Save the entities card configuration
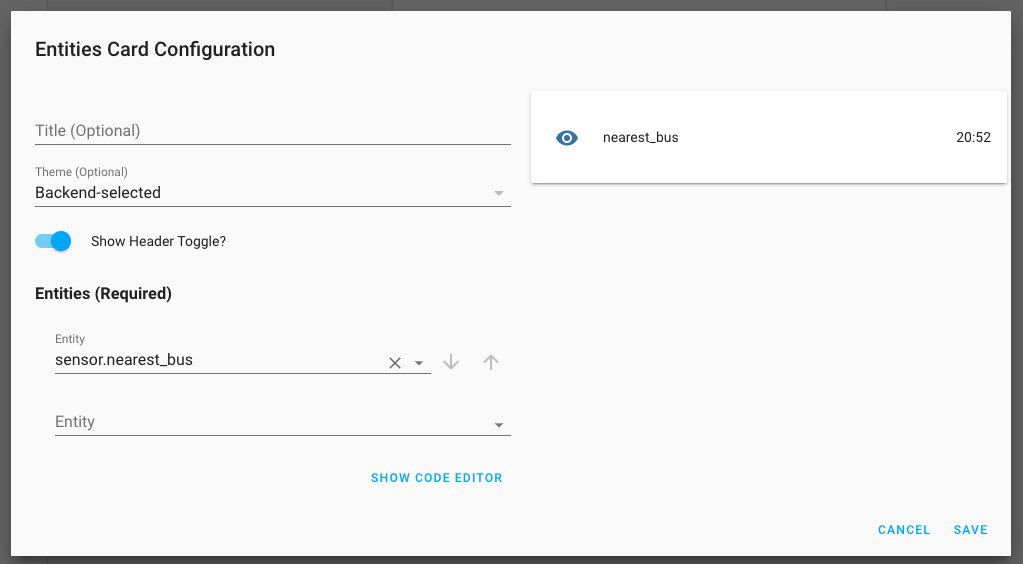 click(970, 530)
